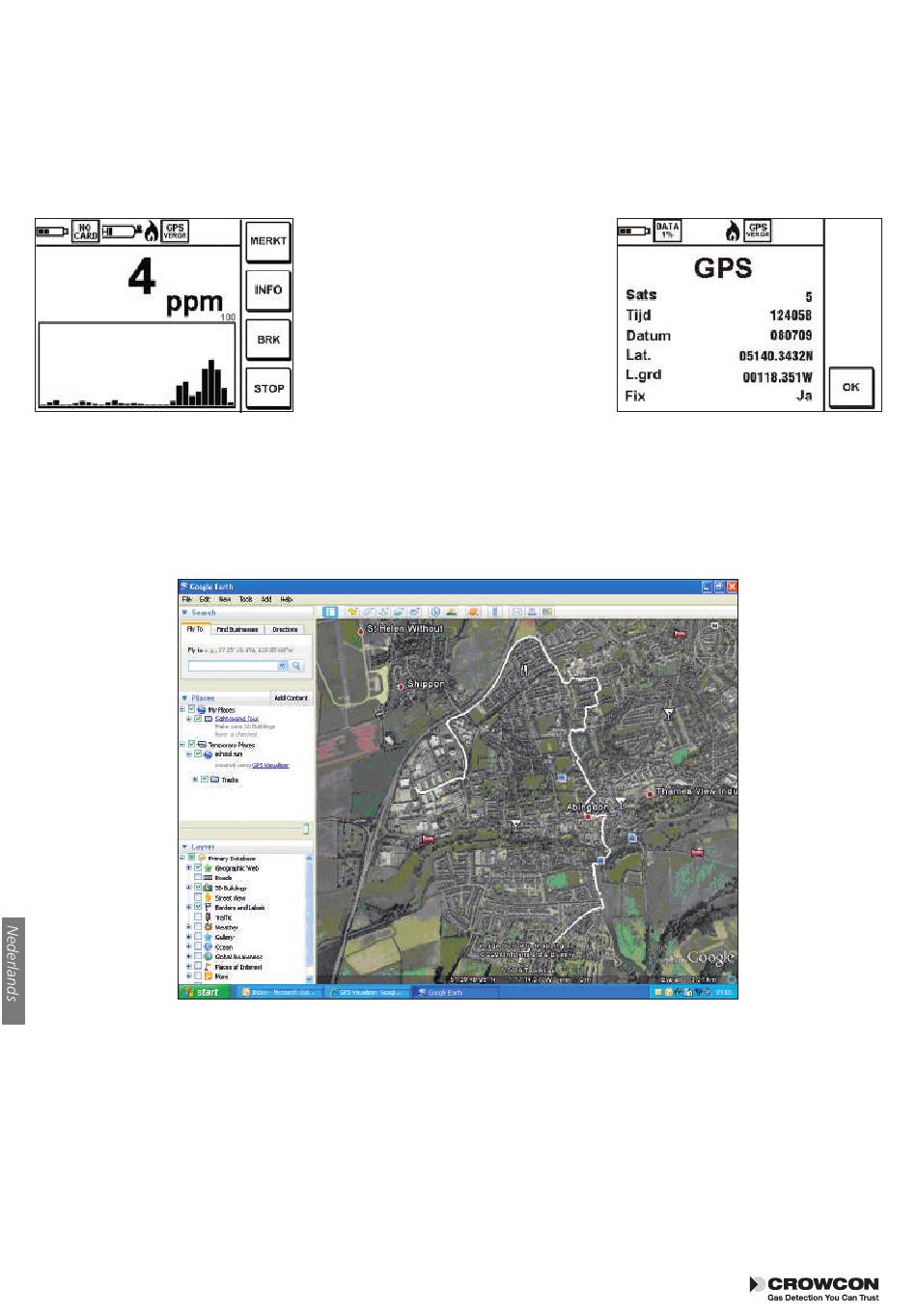Expand the Gallery layer
This screenshot has width=917, height=1316.
tap(189, 937)
